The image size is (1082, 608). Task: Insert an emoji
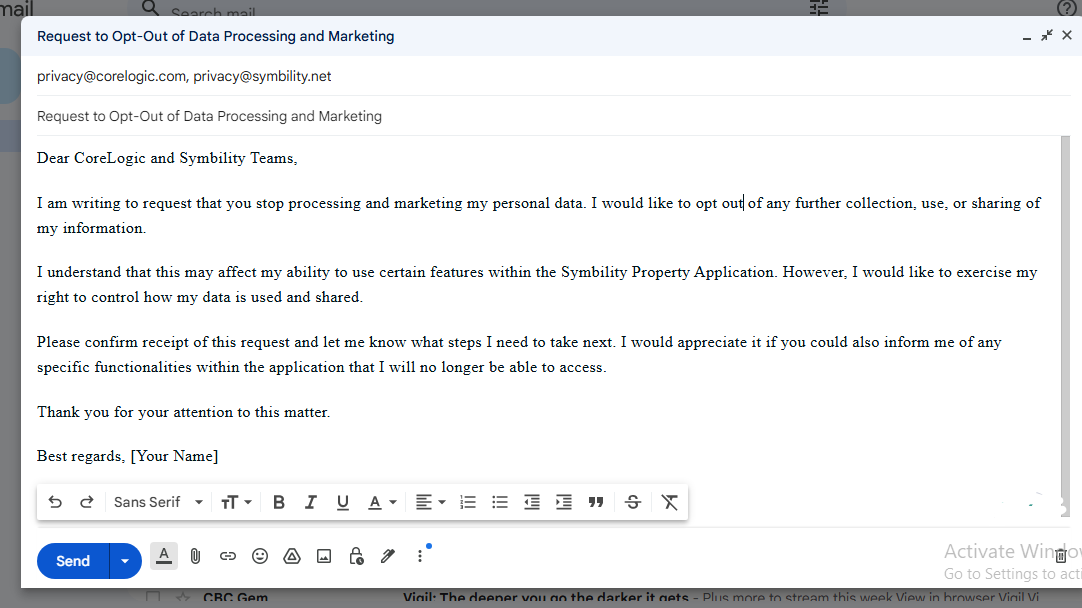(259, 556)
